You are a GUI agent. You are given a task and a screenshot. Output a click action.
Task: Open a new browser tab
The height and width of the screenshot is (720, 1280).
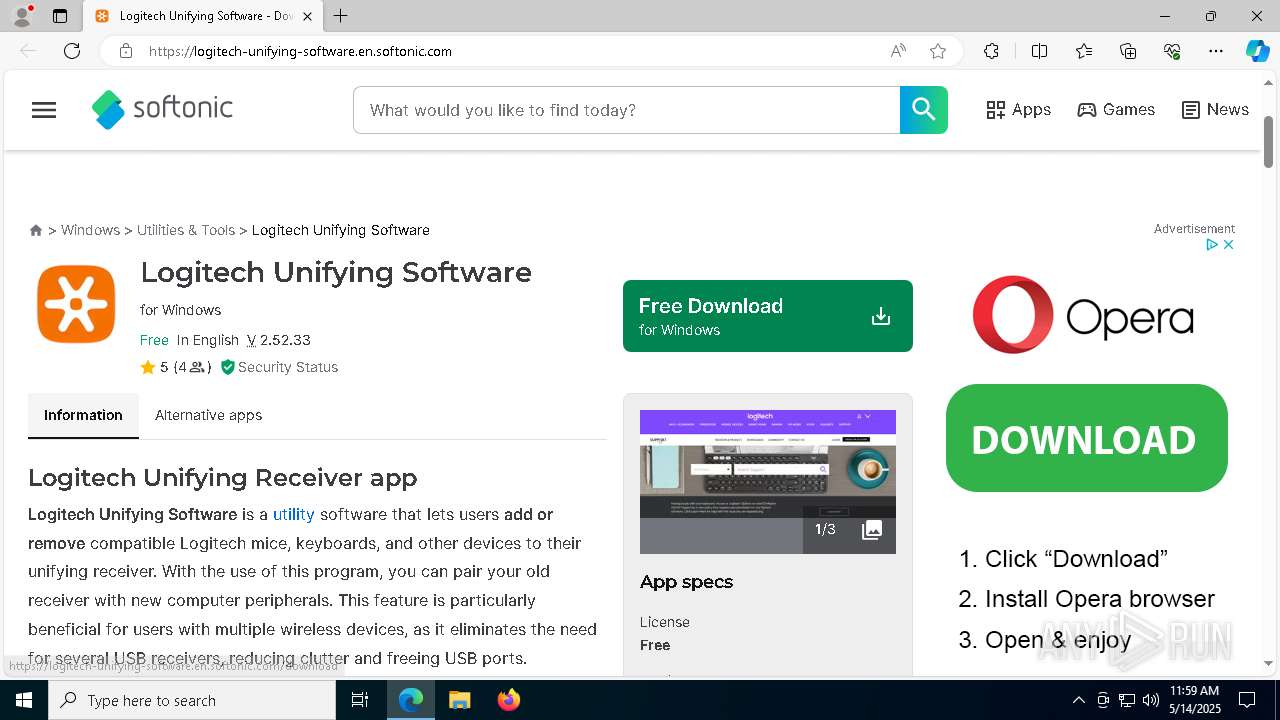coord(341,16)
